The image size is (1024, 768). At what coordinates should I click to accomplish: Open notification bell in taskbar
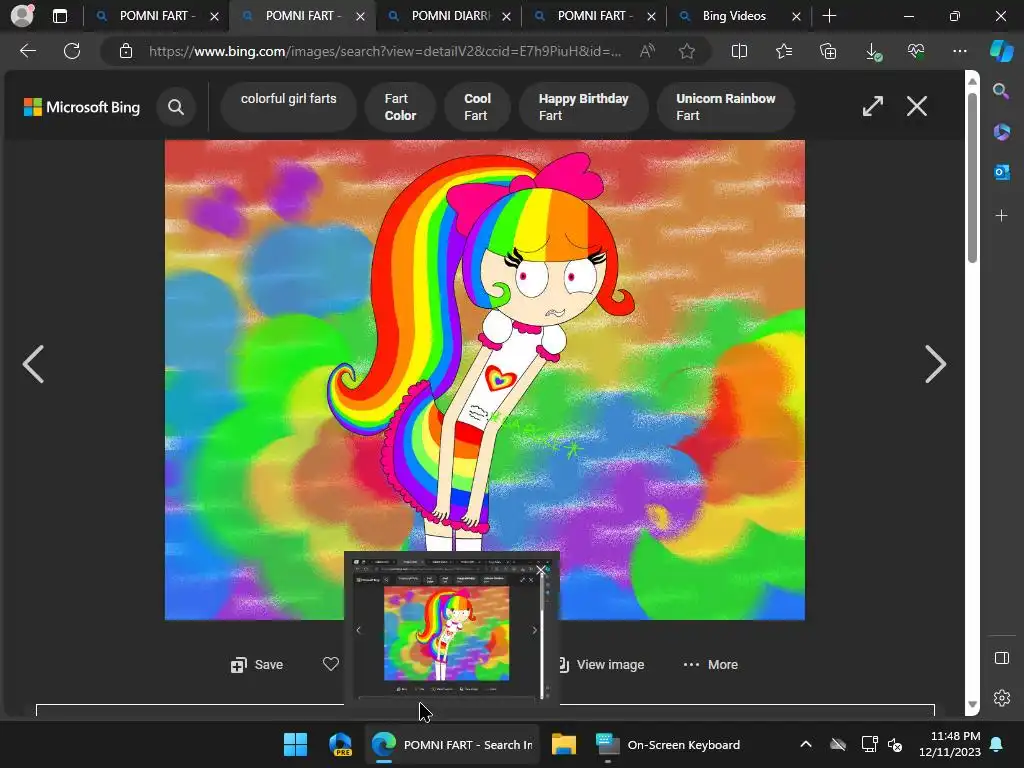(997, 744)
